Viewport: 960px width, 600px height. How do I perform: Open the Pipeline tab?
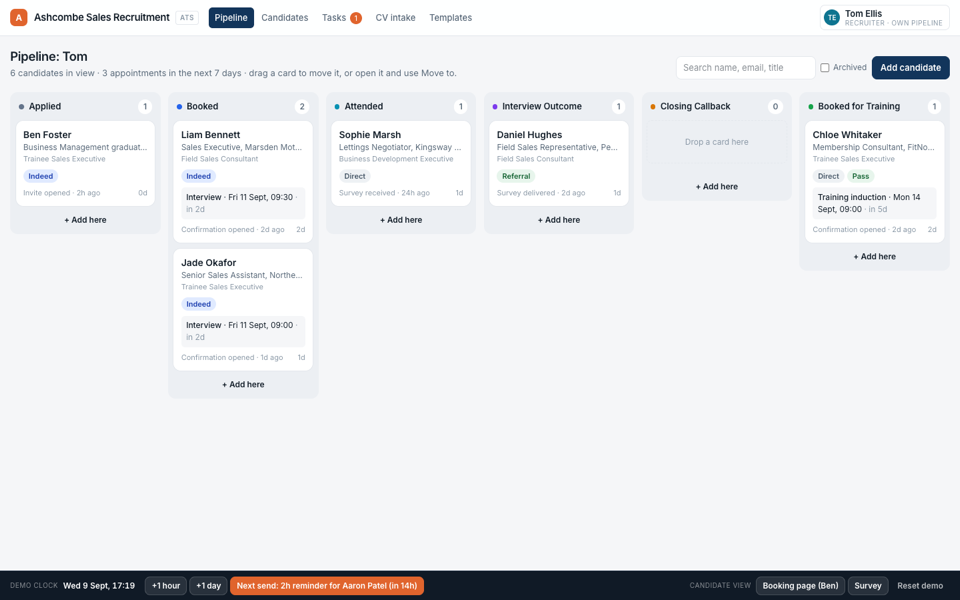tap(231, 18)
